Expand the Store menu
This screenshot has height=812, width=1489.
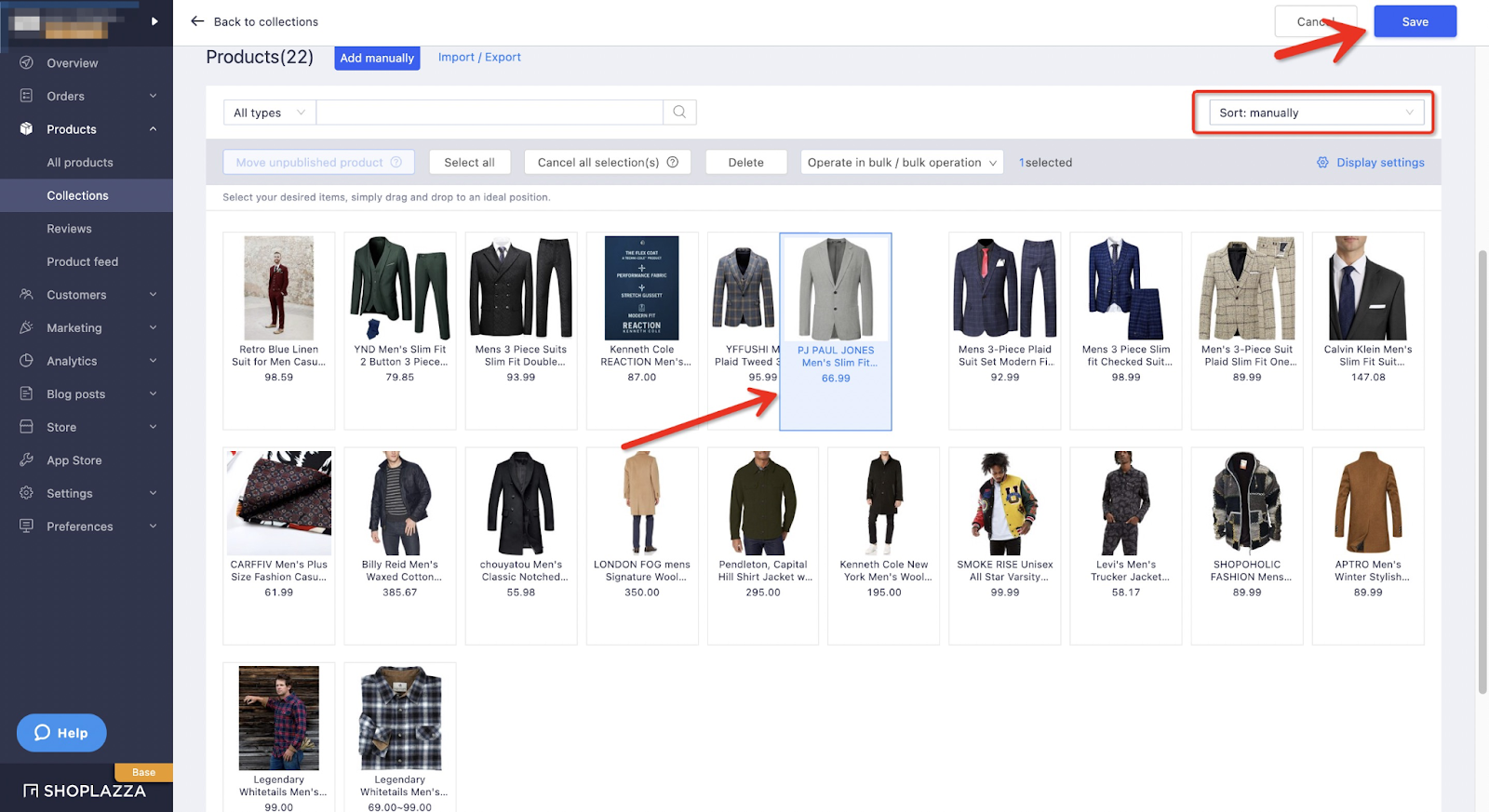pos(153,427)
